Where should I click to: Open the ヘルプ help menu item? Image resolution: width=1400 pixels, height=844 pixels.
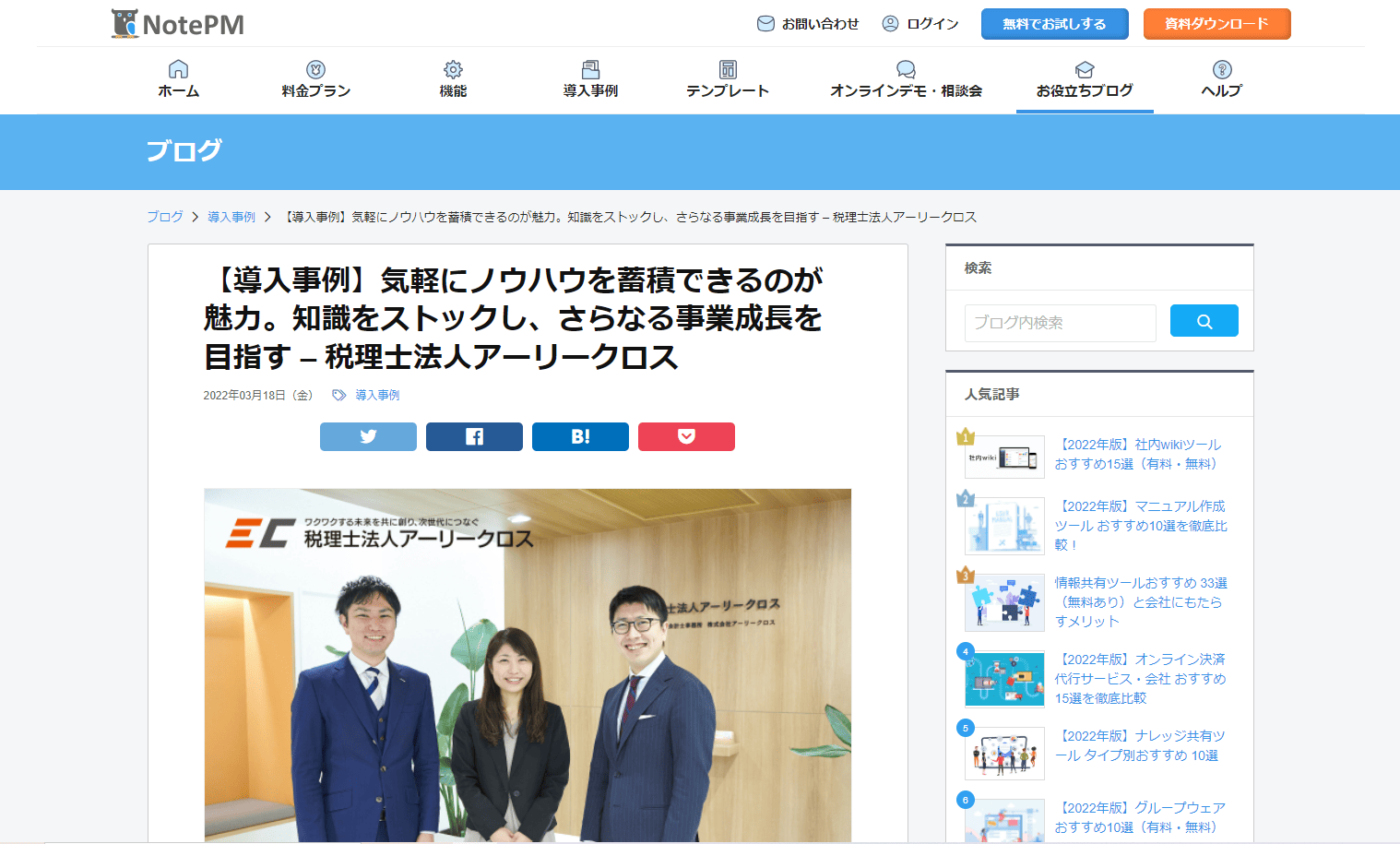[1222, 79]
